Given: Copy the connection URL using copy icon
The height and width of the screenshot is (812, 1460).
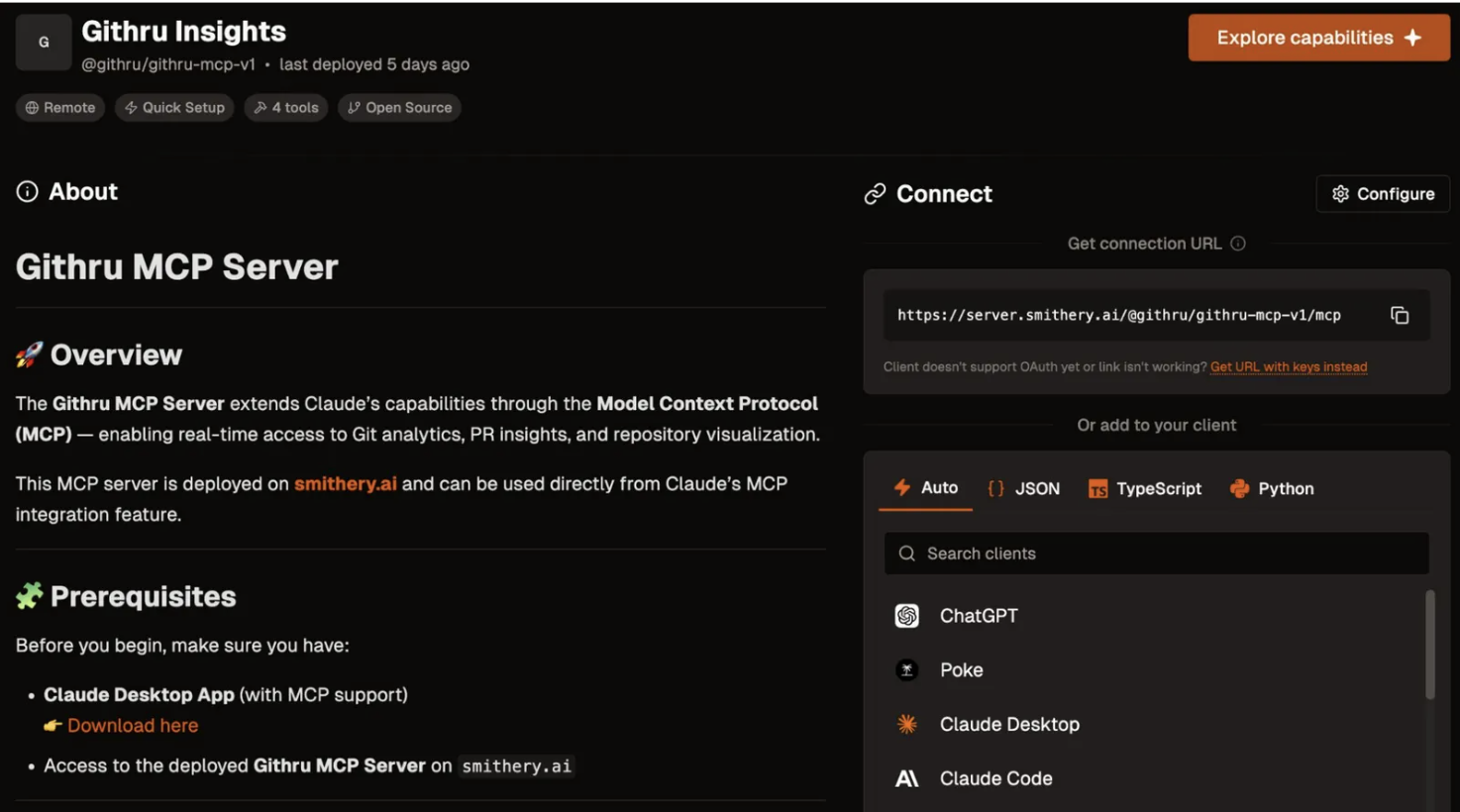Looking at the screenshot, I should [x=1399, y=316].
